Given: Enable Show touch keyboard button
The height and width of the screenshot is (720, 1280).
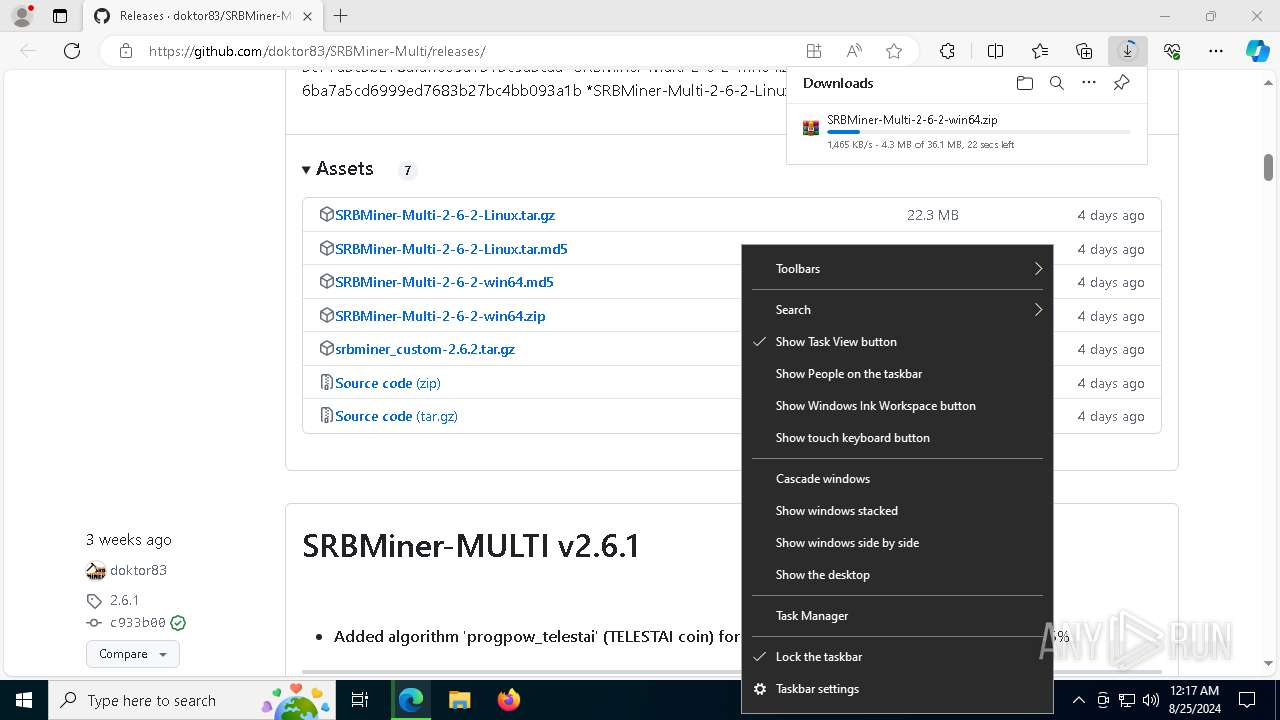Looking at the screenshot, I should [897, 438].
